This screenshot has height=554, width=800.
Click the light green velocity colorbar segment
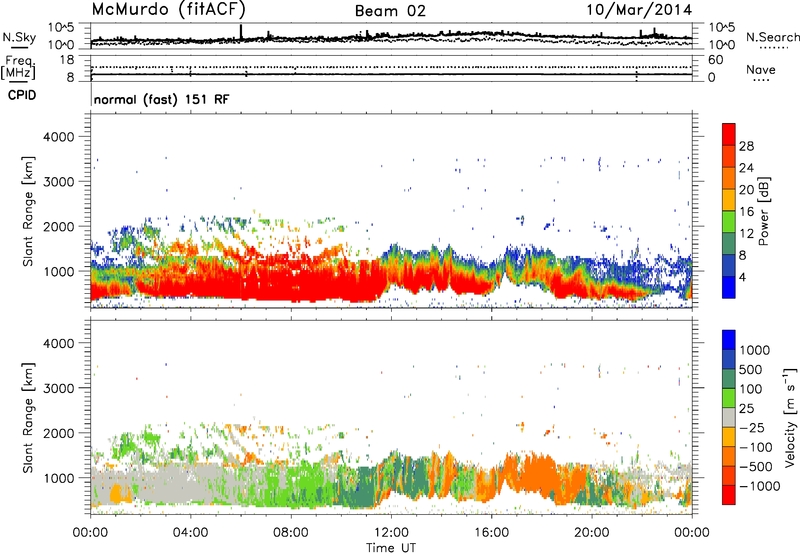click(x=729, y=398)
